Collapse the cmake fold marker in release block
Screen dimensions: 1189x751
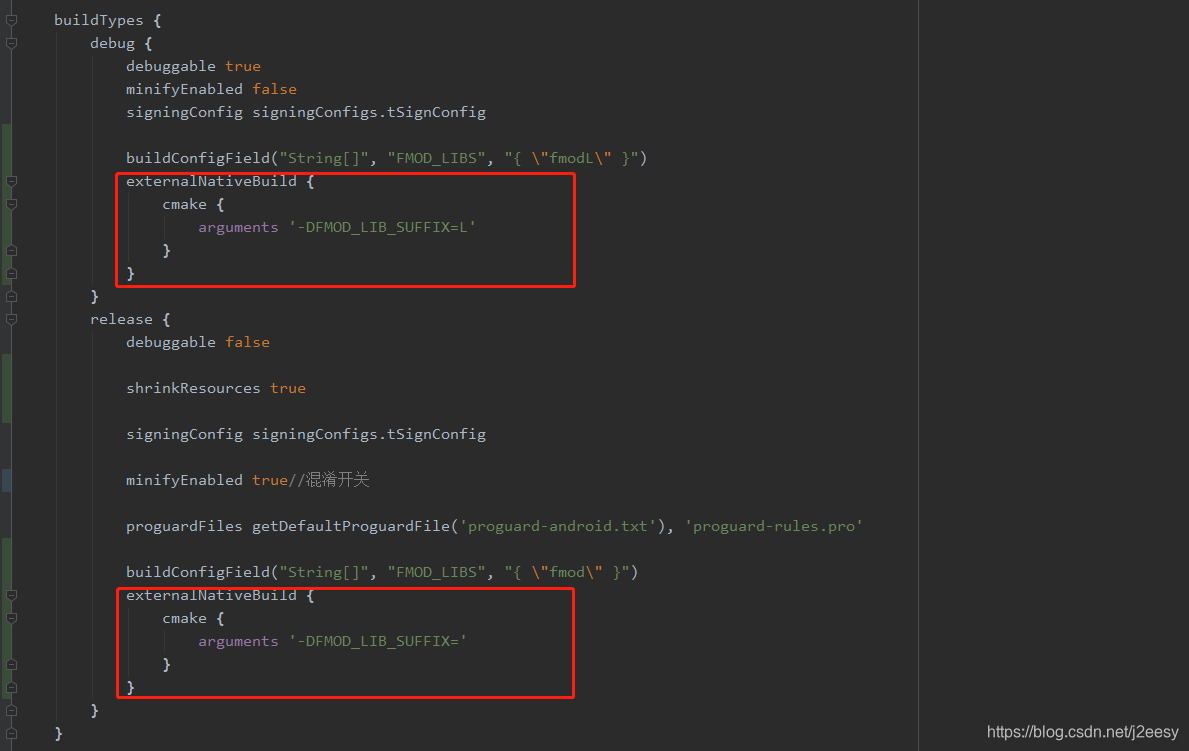click(11, 618)
